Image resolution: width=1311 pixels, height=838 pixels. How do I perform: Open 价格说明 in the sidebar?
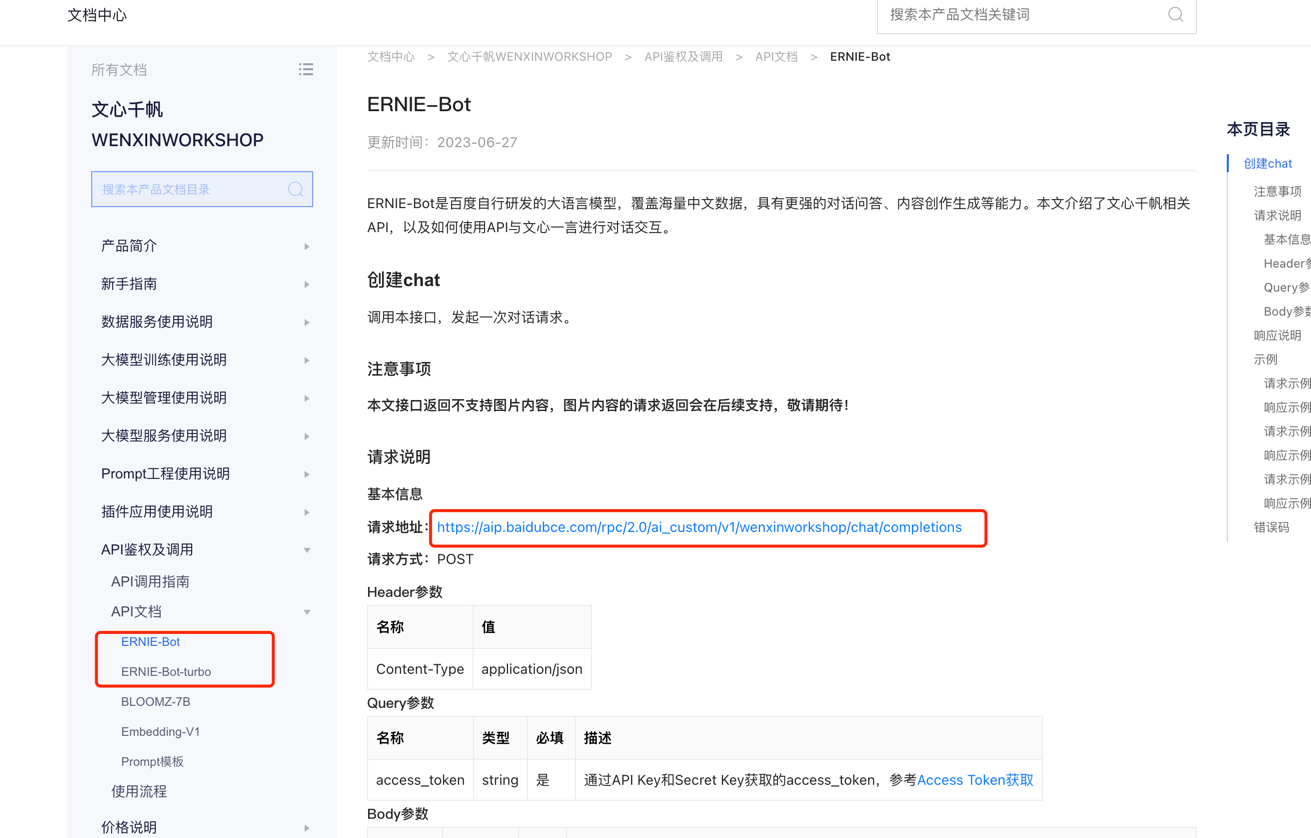(x=129, y=828)
